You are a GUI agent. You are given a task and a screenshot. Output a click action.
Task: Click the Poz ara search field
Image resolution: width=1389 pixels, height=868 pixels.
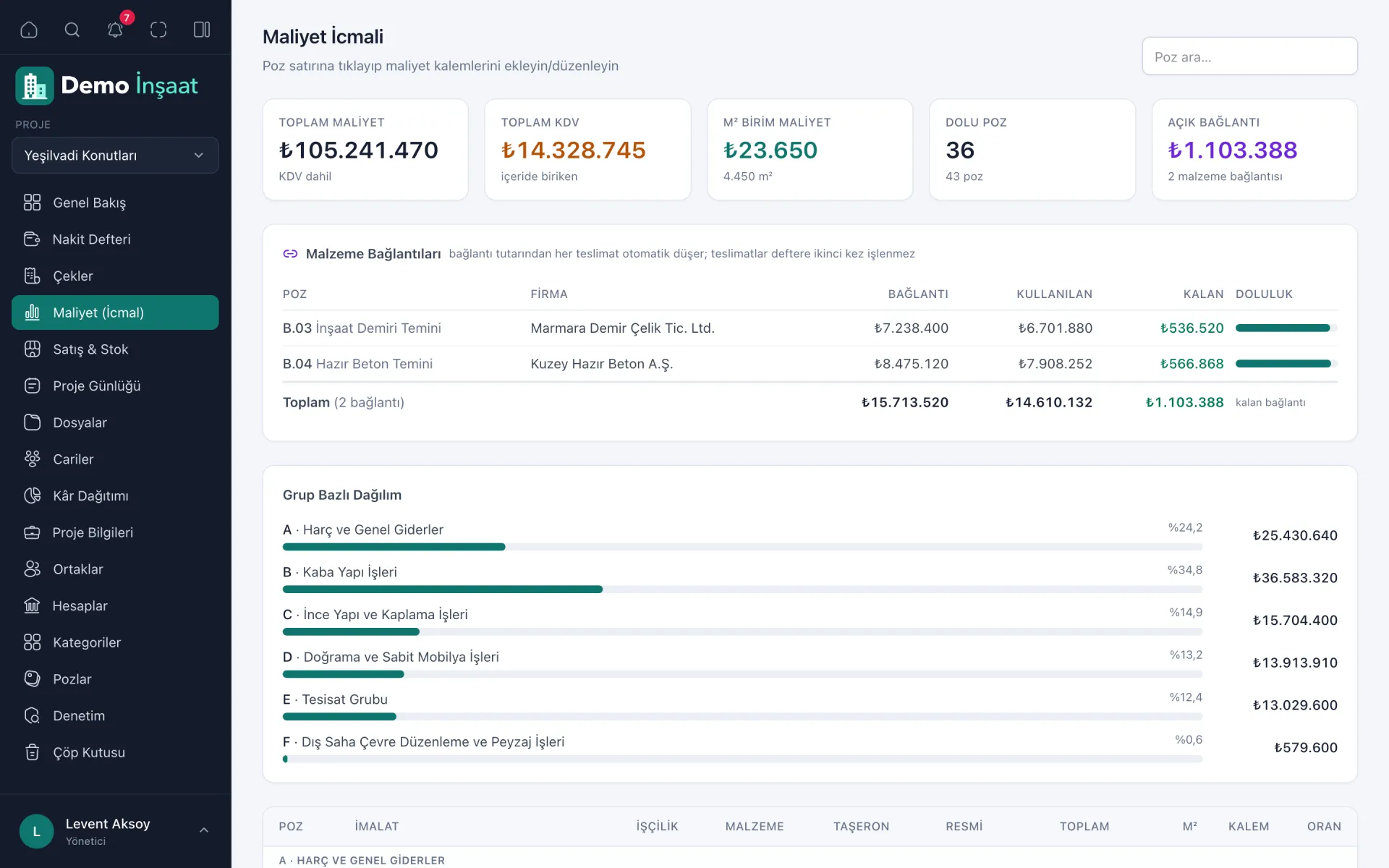(1249, 56)
